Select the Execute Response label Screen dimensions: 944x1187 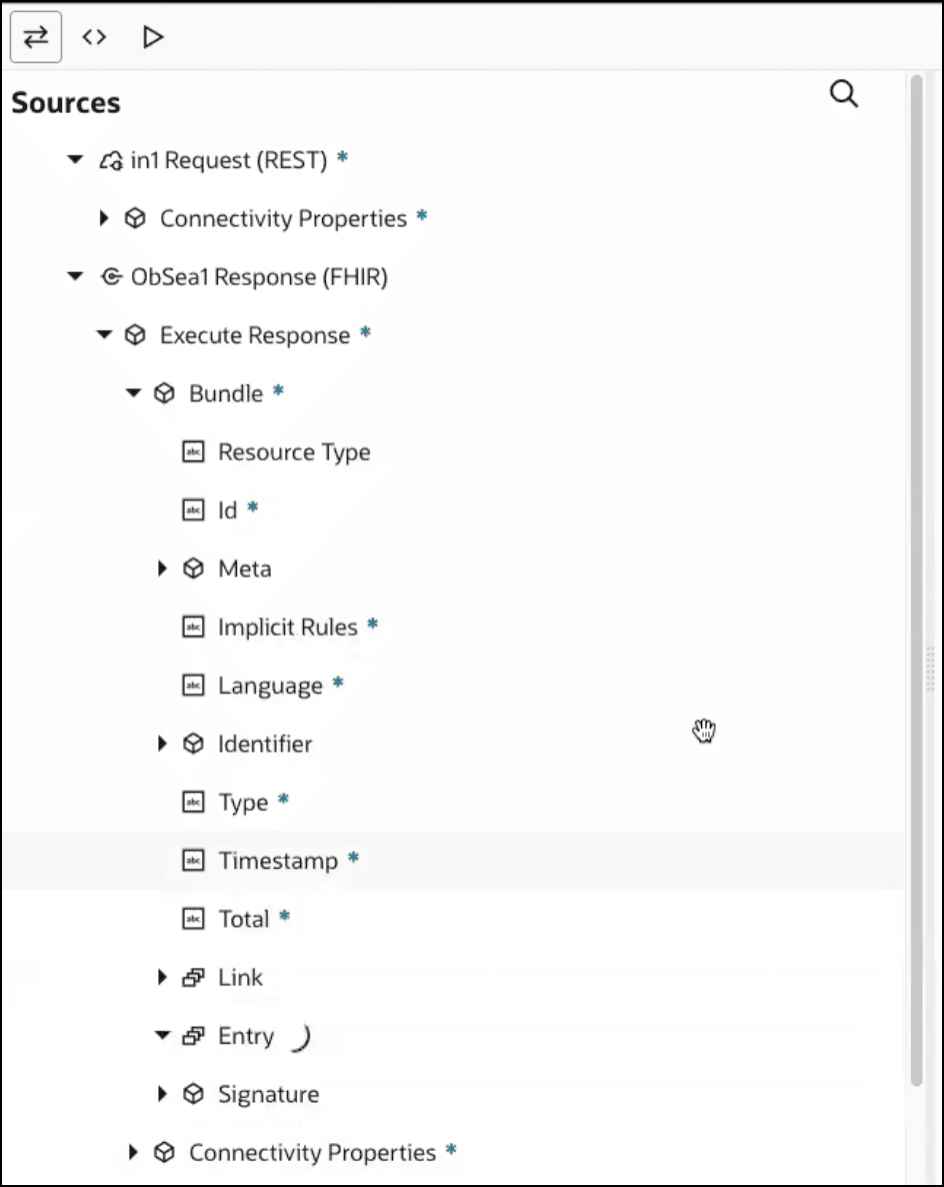(x=254, y=335)
